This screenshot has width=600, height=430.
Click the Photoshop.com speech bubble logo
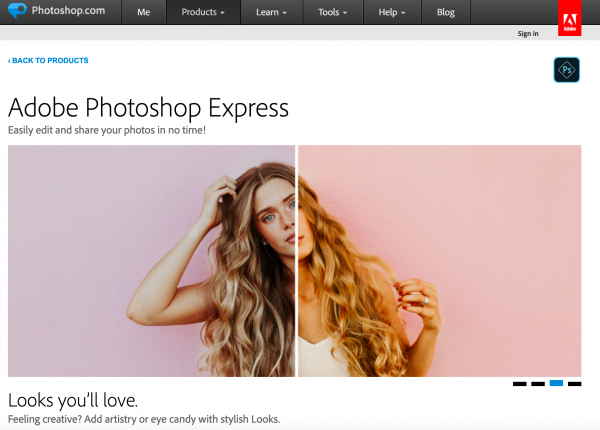[x=17, y=10]
